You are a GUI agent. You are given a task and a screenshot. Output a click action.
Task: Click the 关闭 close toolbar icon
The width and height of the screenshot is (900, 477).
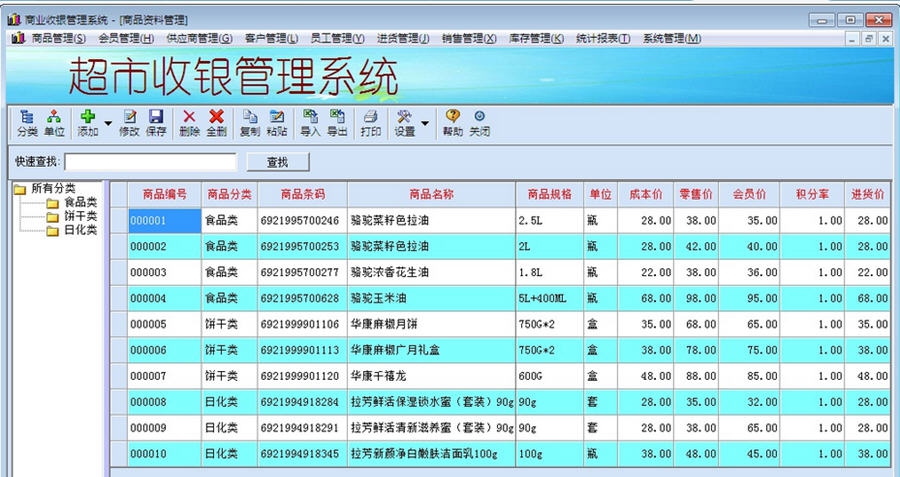click(479, 123)
